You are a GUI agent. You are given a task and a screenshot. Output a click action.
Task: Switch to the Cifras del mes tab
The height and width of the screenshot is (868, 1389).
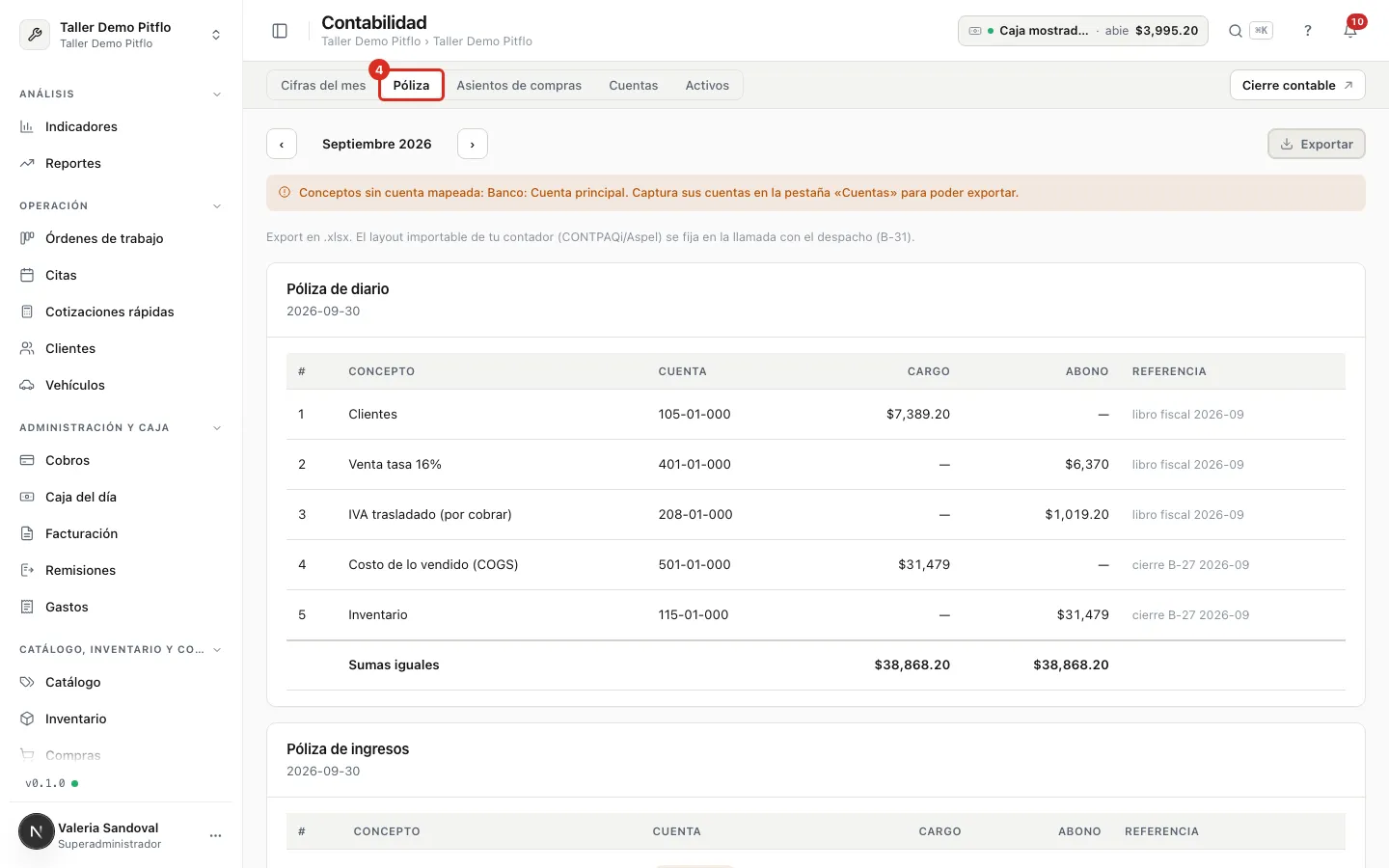point(323,85)
